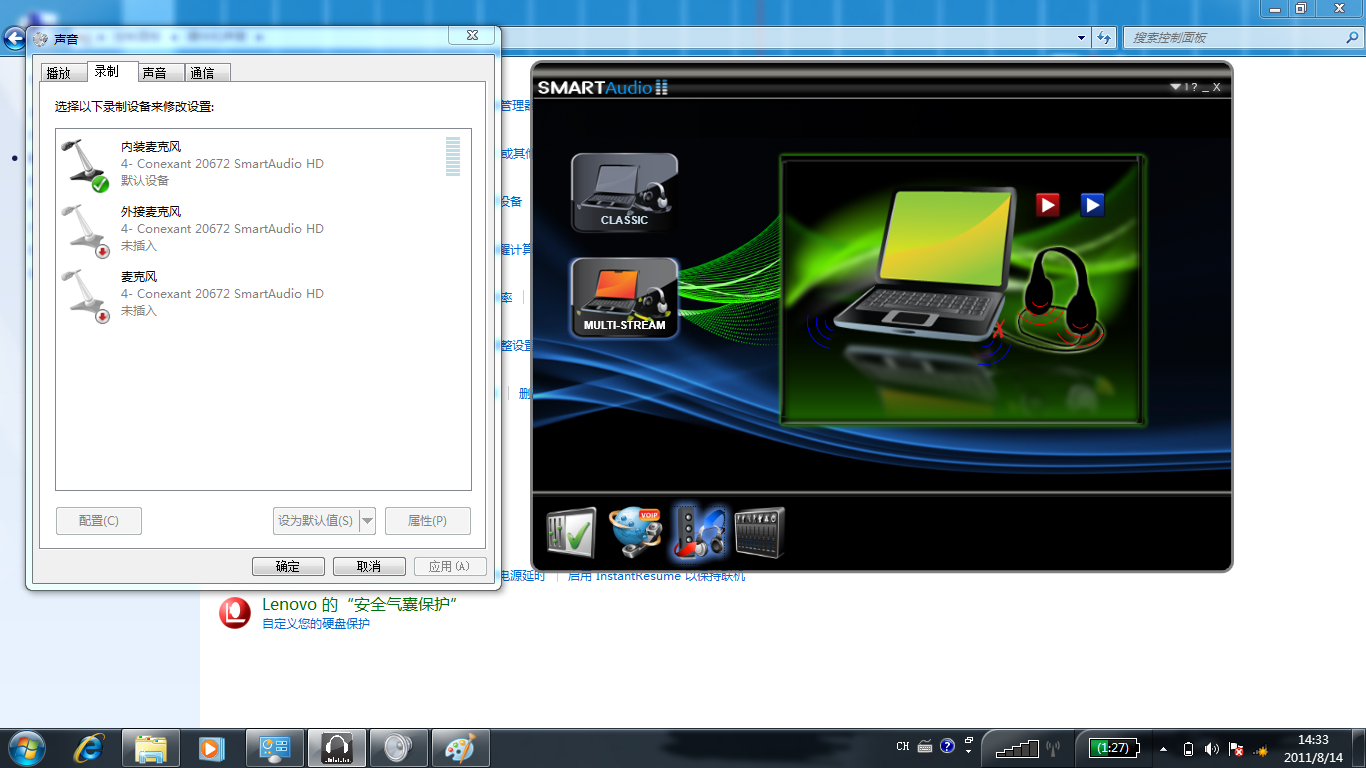Click the 取消 button
Viewport: 1366px width, 768px height.
click(369, 566)
